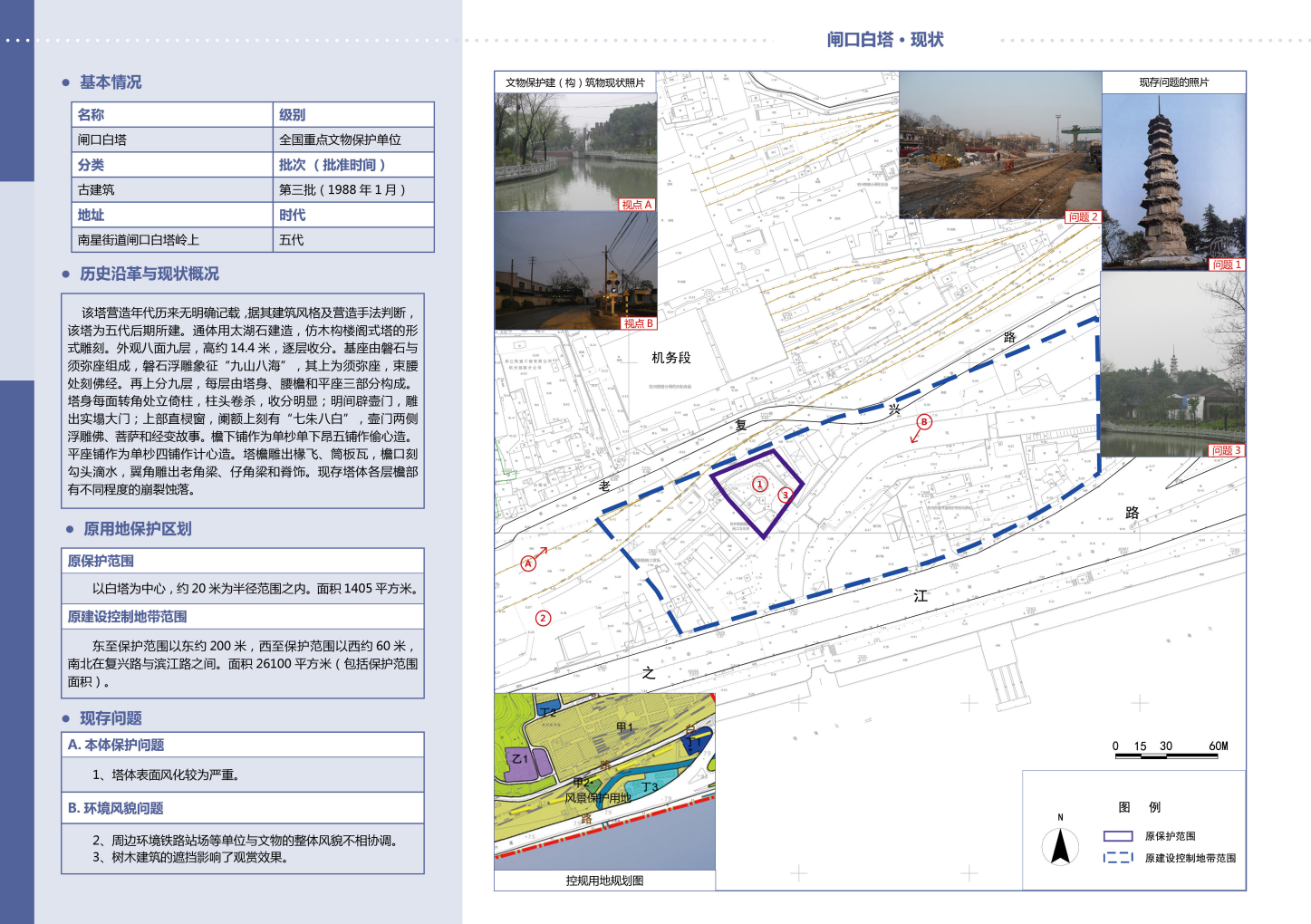Click the 甲1 zone label on plan map
The image size is (1311, 924).
coord(625,727)
